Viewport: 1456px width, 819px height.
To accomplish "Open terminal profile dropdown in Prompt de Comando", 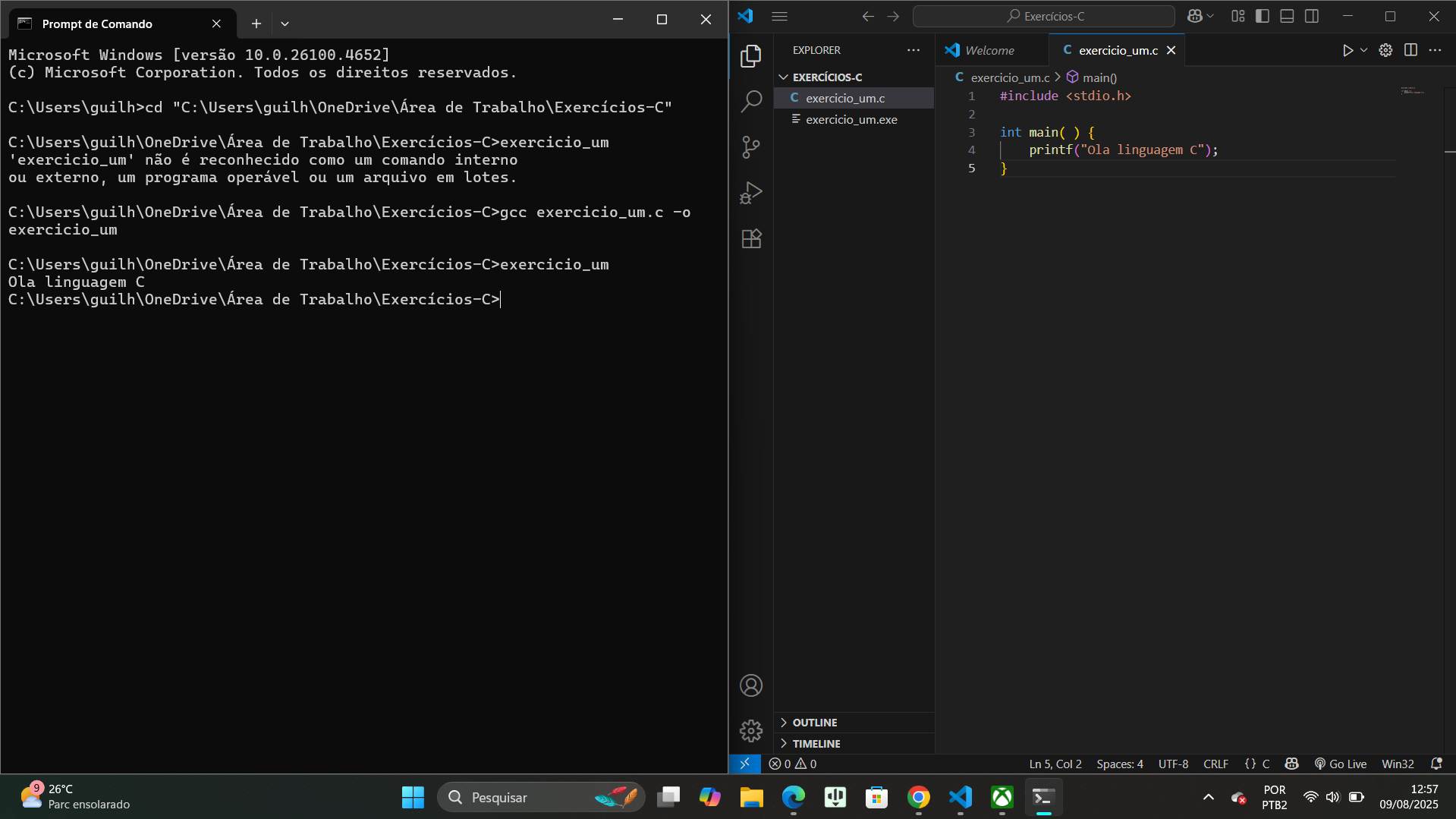I will click(285, 24).
